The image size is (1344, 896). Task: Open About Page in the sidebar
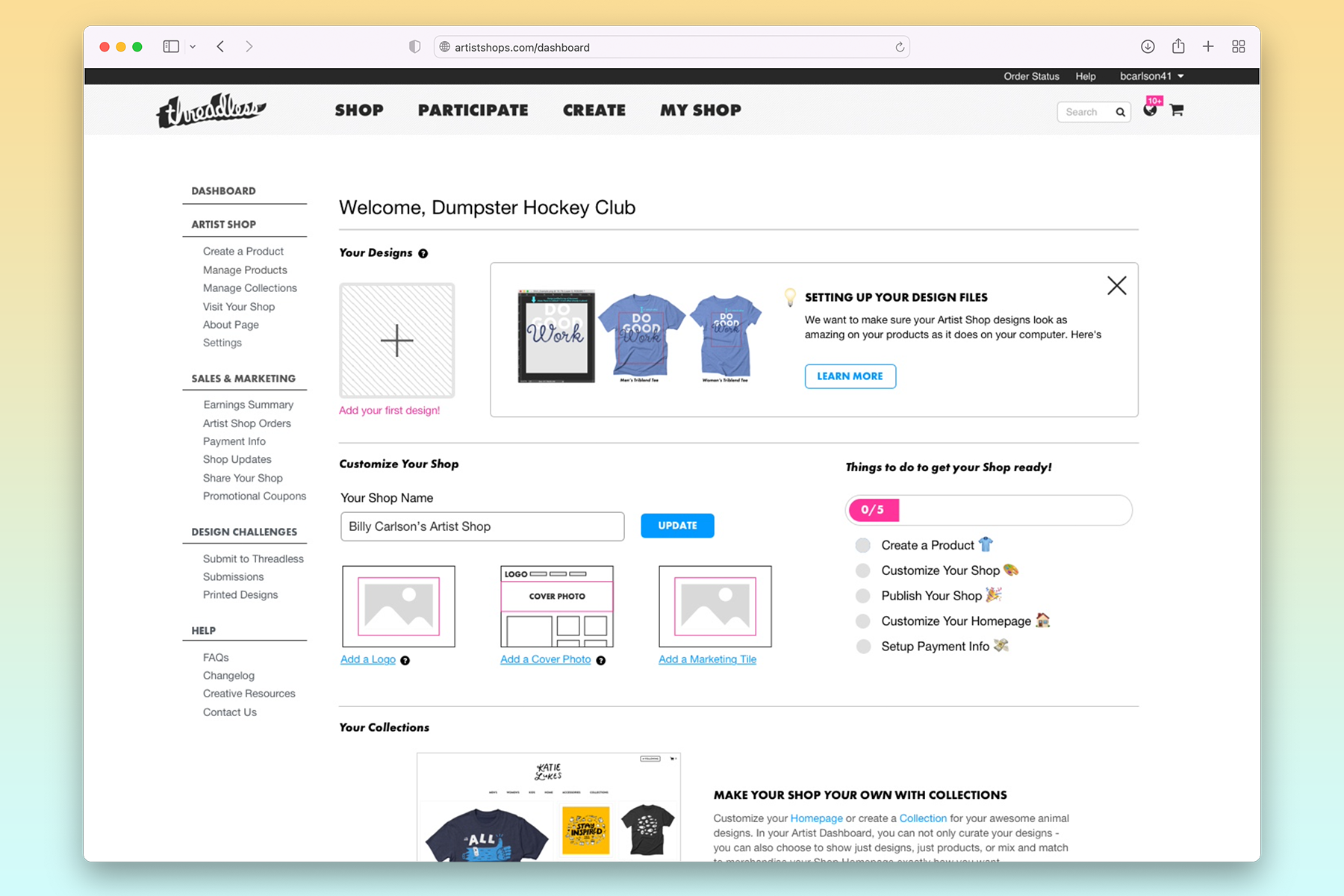click(231, 325)
